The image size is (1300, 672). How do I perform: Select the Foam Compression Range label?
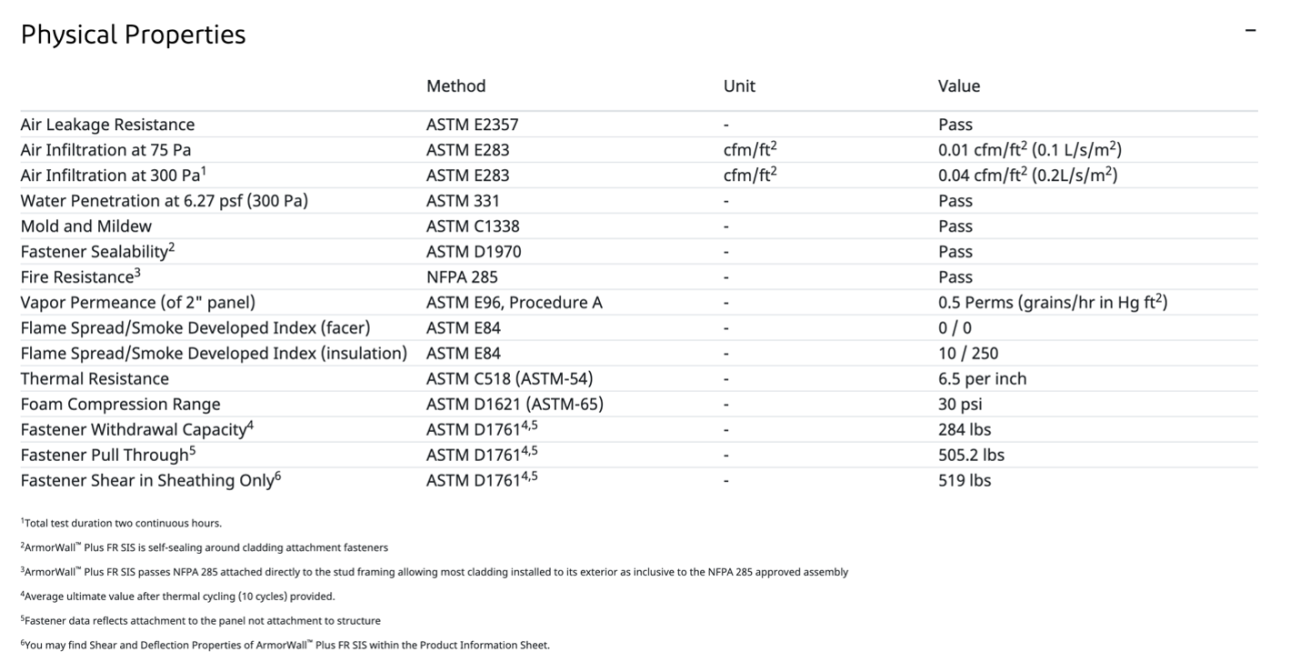click(x=120, y=404)
